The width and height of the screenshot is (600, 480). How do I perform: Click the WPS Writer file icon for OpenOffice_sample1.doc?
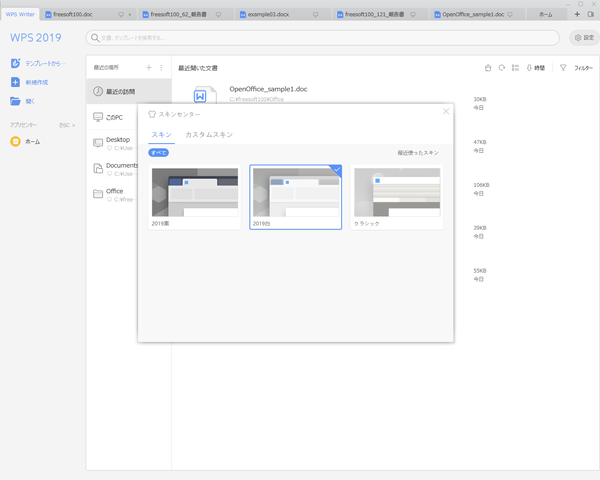point(205,95)
